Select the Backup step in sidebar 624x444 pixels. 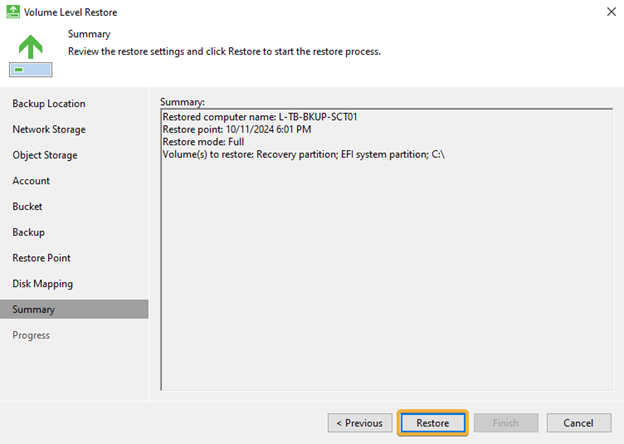29,232
